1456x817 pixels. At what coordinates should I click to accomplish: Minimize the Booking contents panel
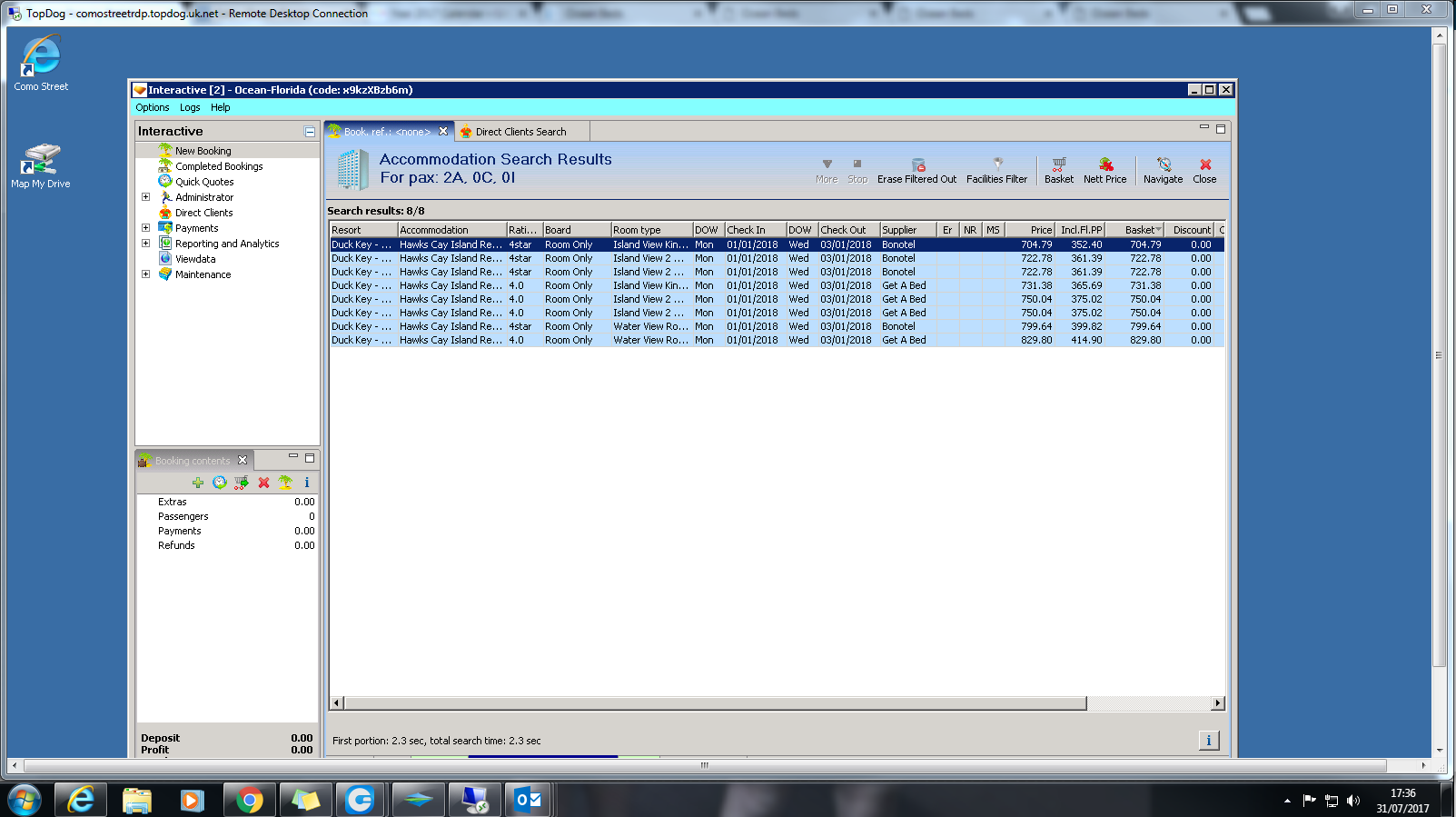point(293,456)
